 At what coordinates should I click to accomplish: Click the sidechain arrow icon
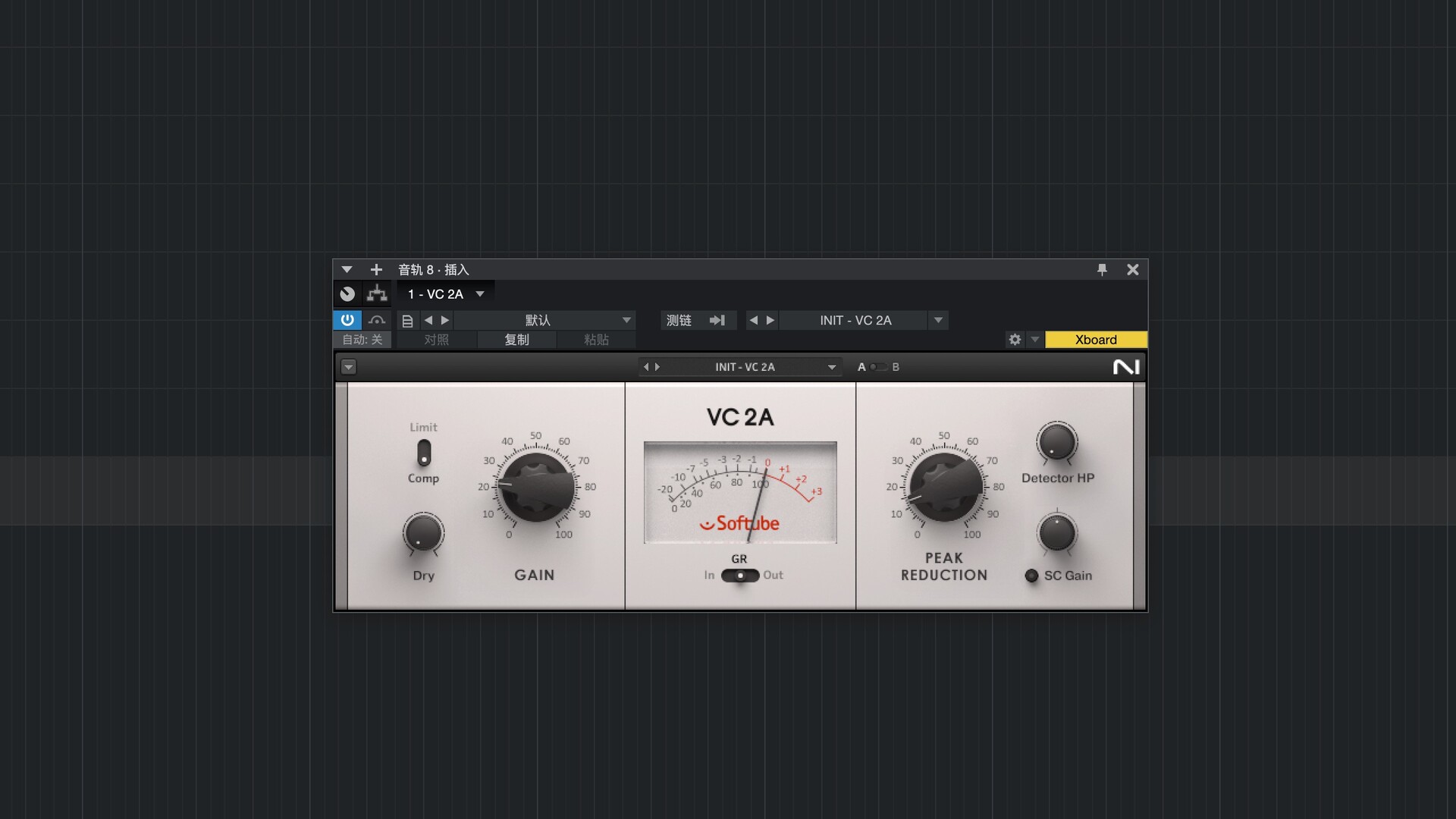pos(717,320)
